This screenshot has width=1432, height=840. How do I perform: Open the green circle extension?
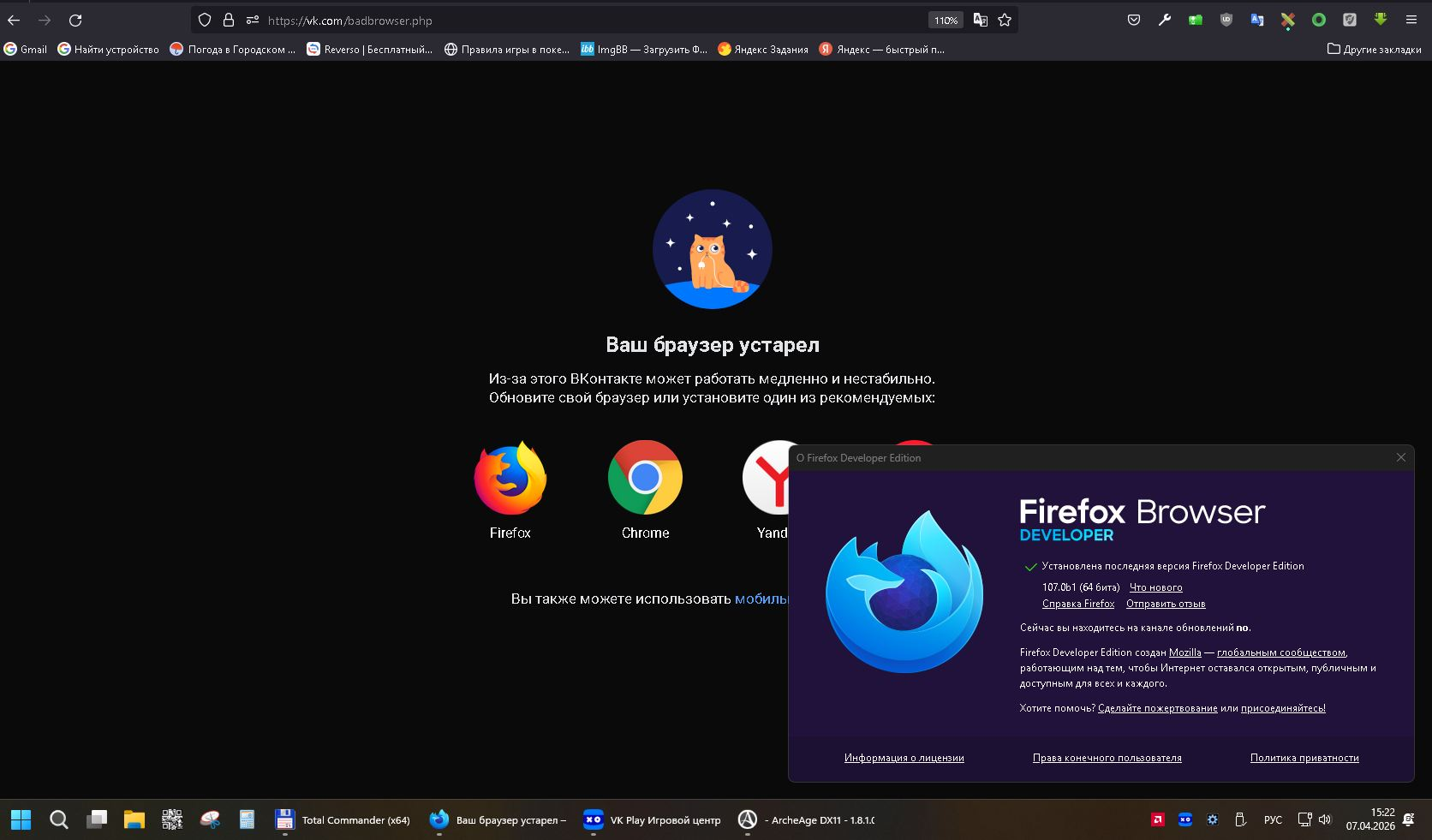1319,20
